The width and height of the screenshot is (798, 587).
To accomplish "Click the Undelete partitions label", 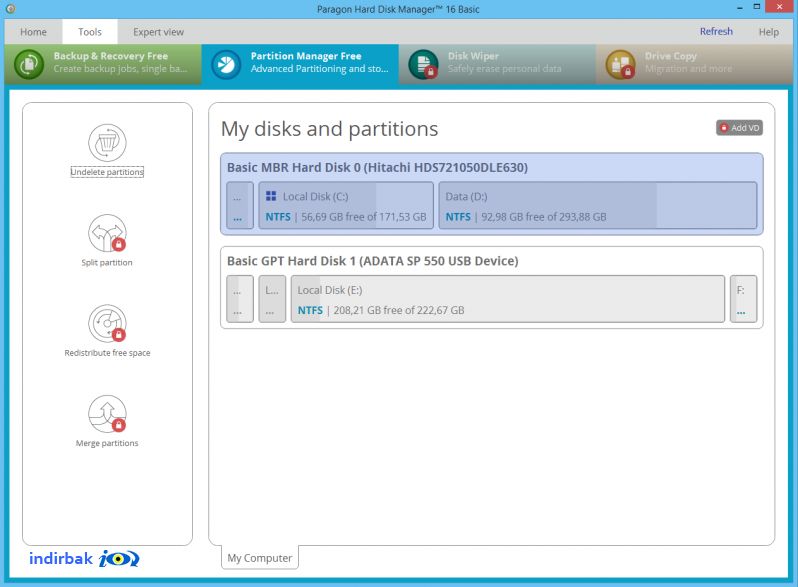I will (107, 172).
